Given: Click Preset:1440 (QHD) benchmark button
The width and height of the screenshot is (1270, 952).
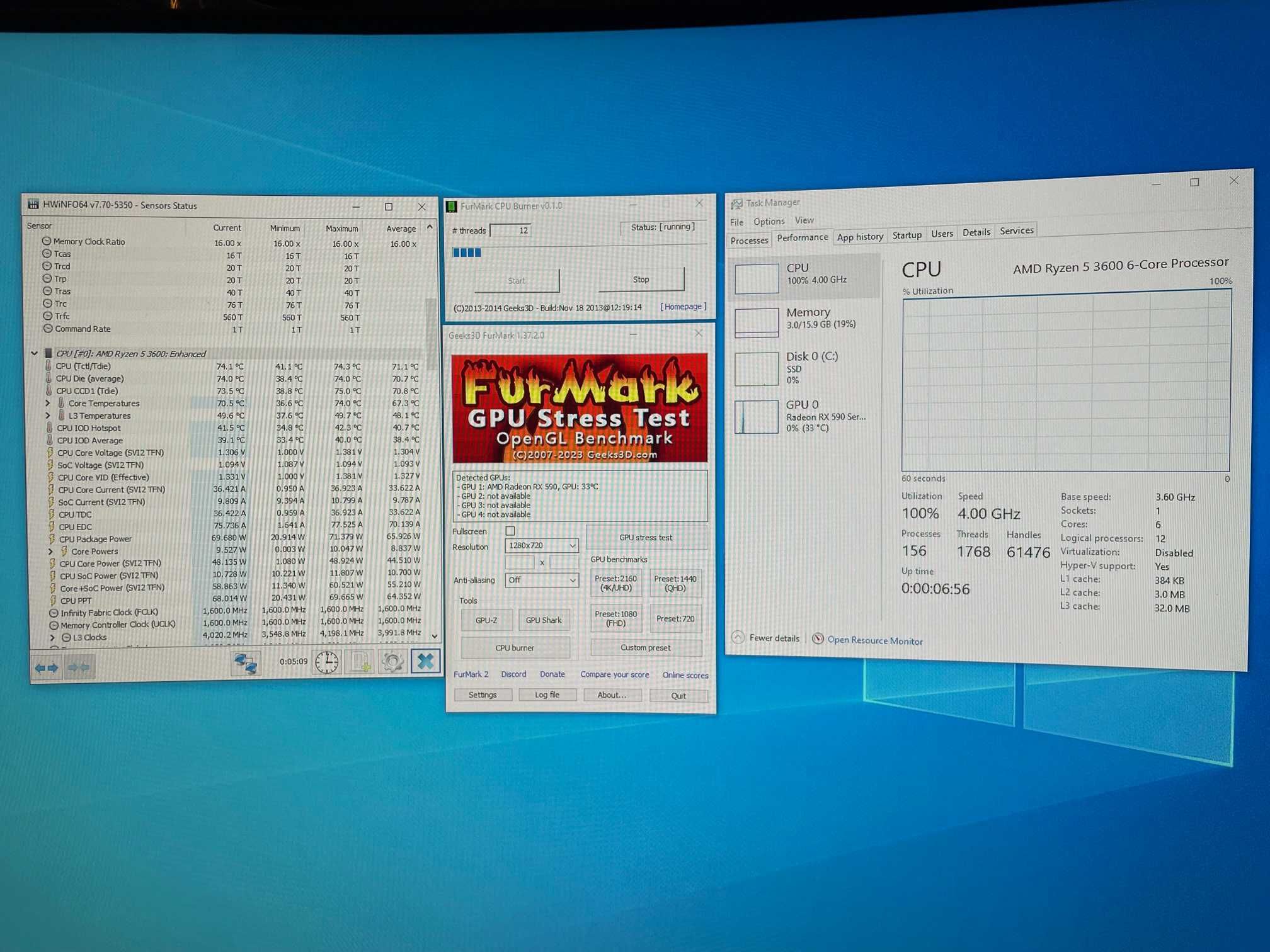Looking at the screenshot, I should 675,583.
